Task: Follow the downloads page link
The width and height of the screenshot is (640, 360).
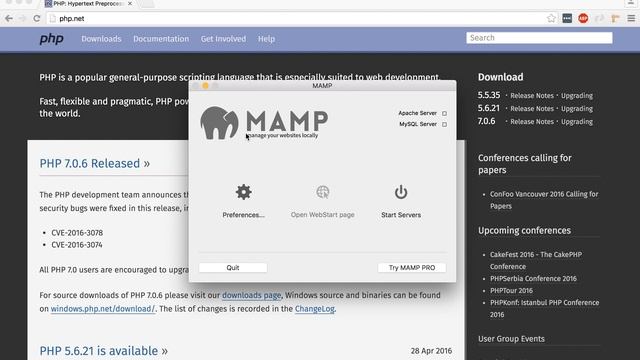Action: tap(251, 295)
